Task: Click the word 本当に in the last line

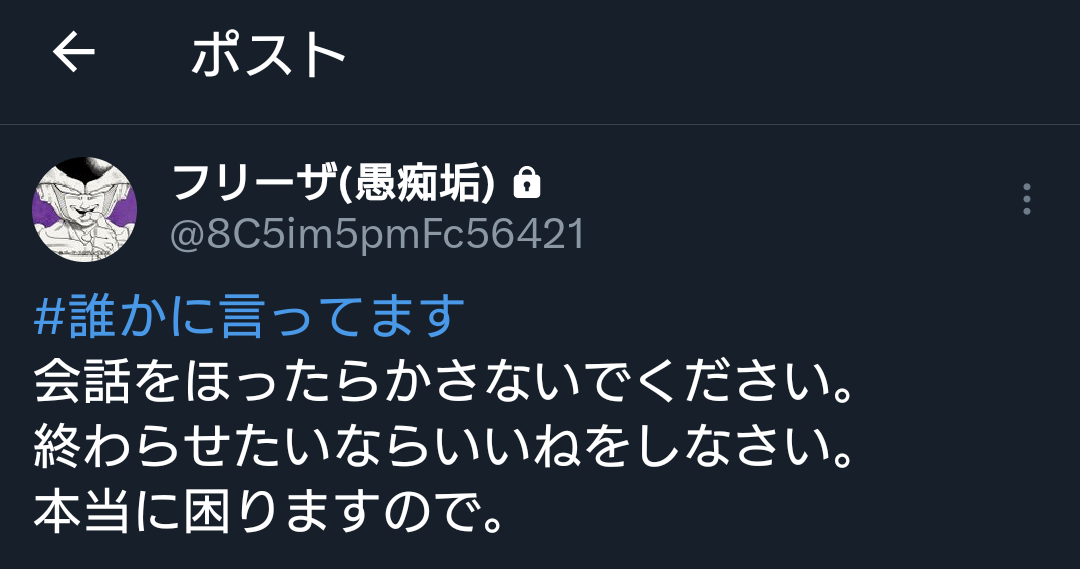Action: point(107,513)
